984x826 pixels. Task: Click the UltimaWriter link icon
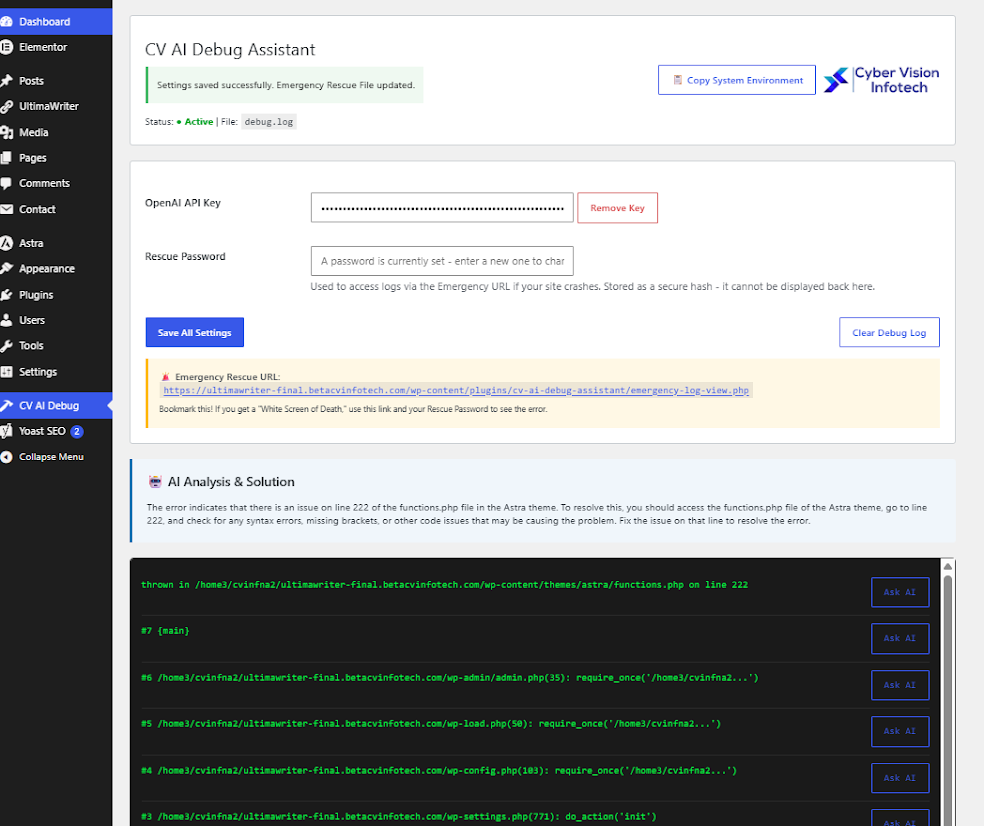[x=6, y=107]
